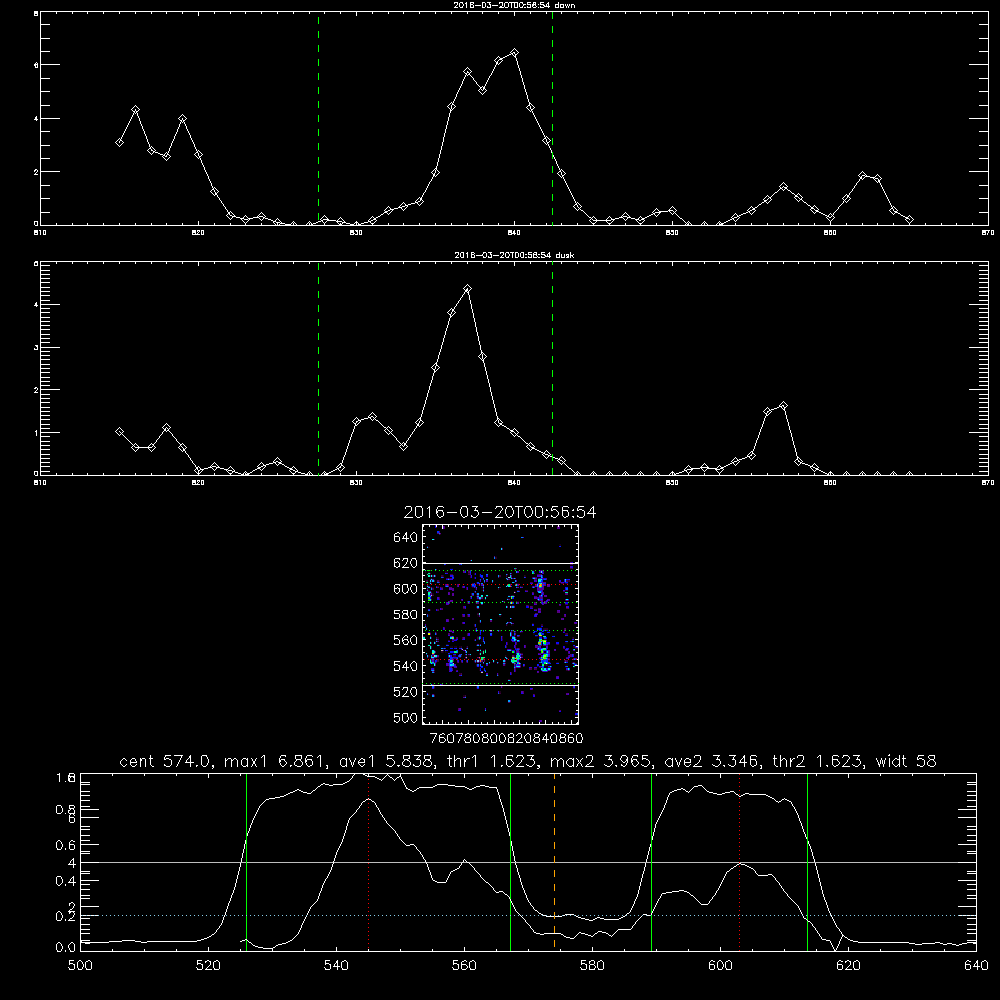Click heatmap y-axis label 520

[406, 692]
